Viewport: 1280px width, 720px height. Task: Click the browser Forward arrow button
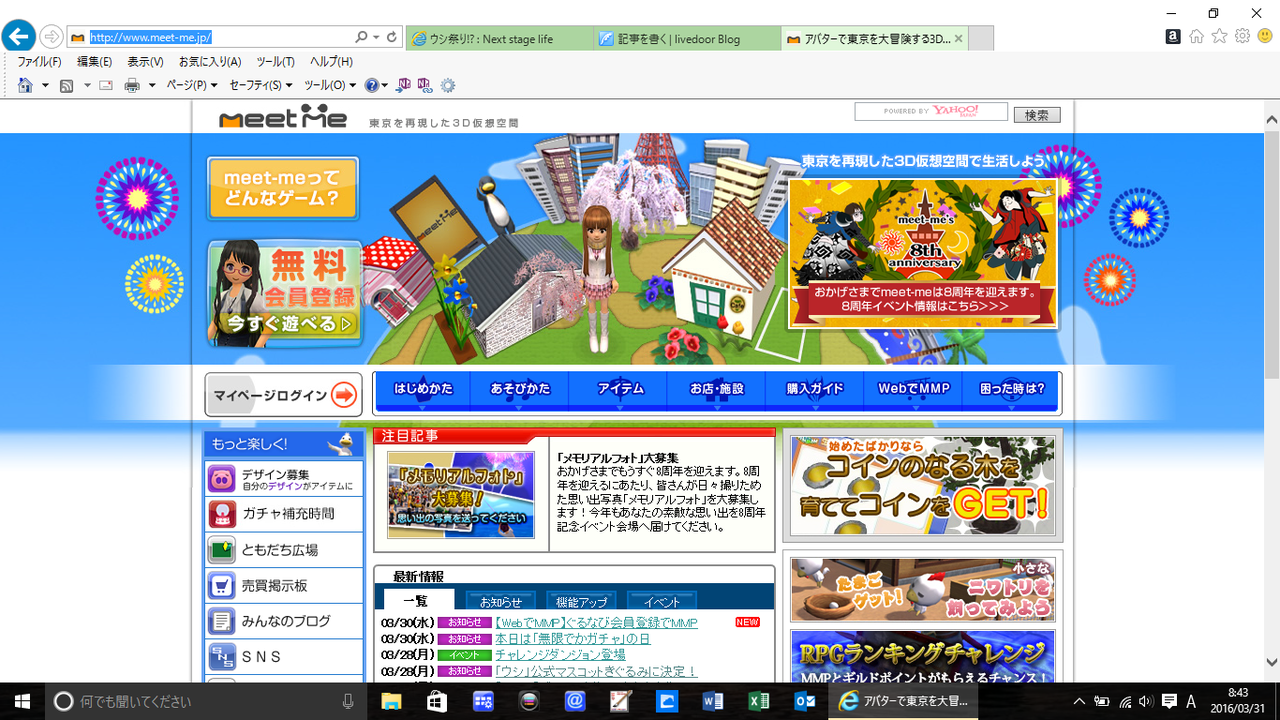pos(51,37)
